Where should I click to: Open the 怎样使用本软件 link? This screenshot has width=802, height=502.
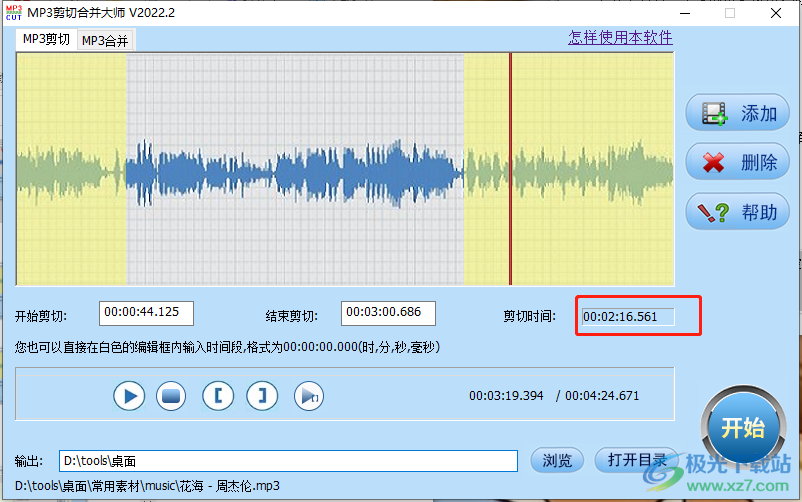tap(620, 37)
